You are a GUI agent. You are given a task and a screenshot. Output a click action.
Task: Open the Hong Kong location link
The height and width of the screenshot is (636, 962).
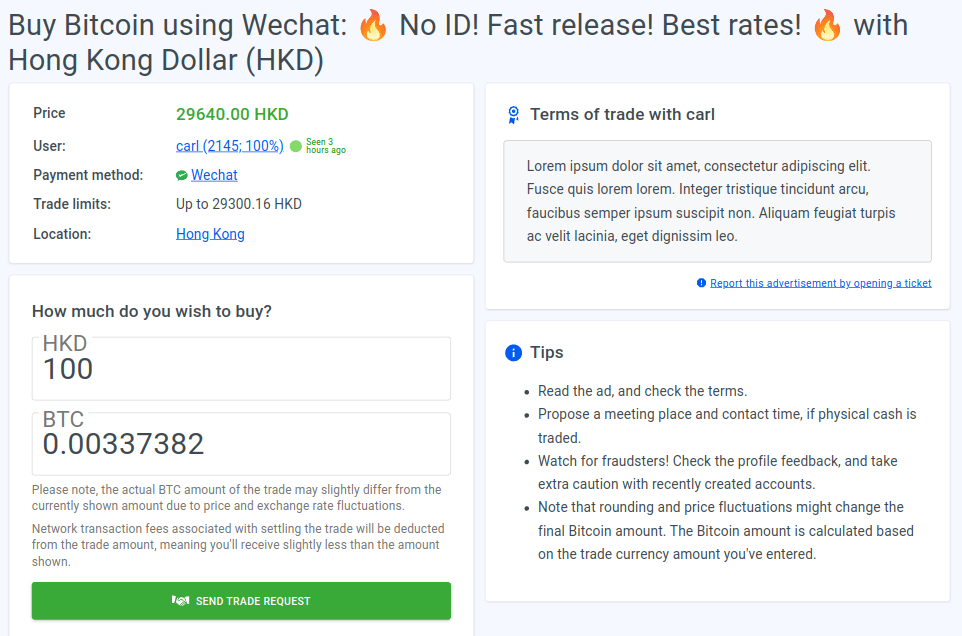pos(210,234)
